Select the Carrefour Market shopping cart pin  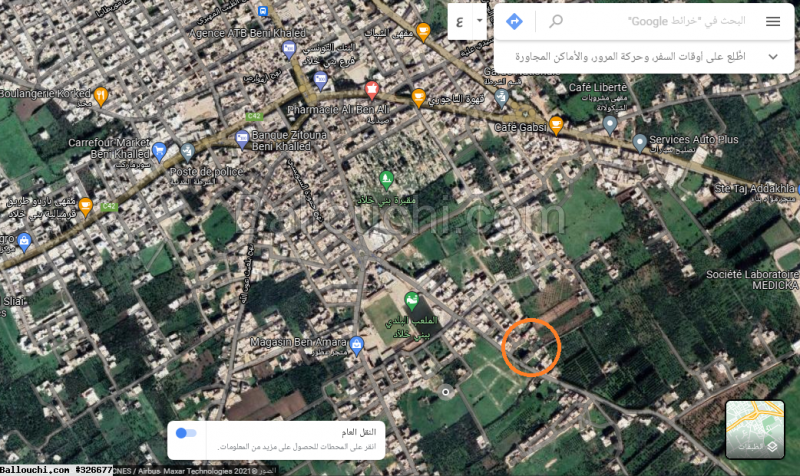point(159,152)
